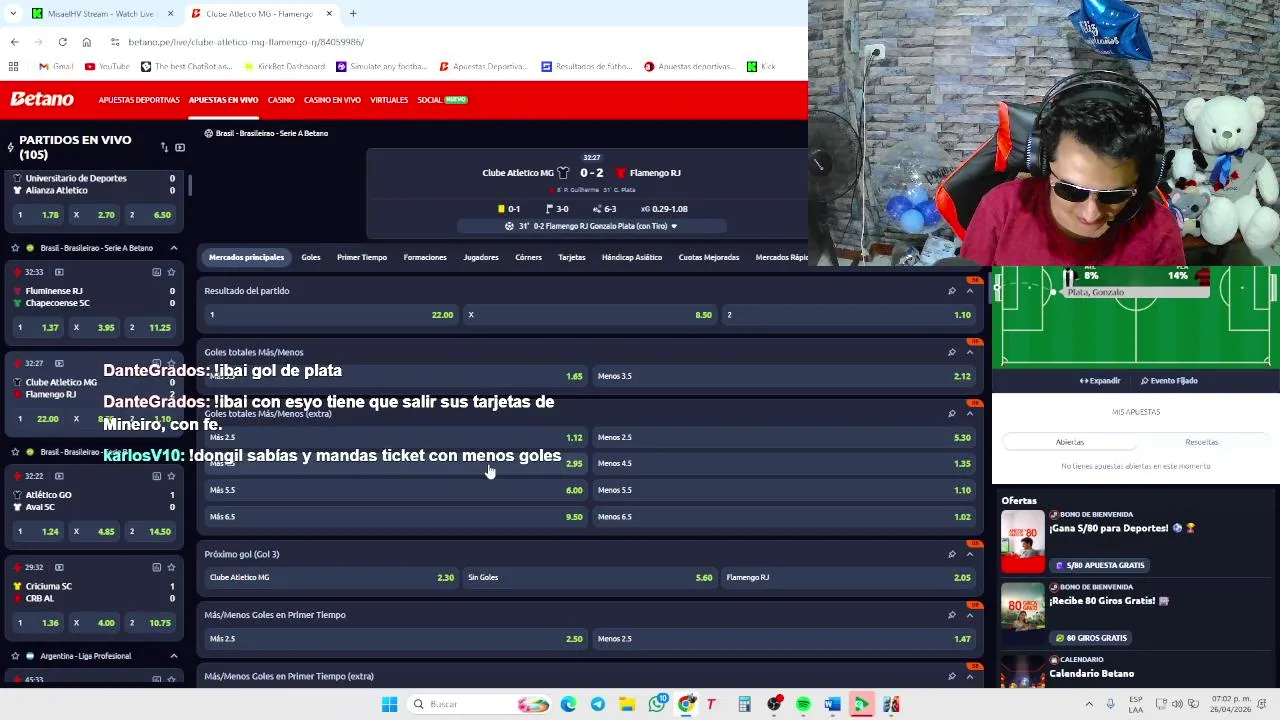Viewport: 1280px width, 720px height.
Task: Click the sort icon in Partidos en Vivo header
Action: pos(164,147)
